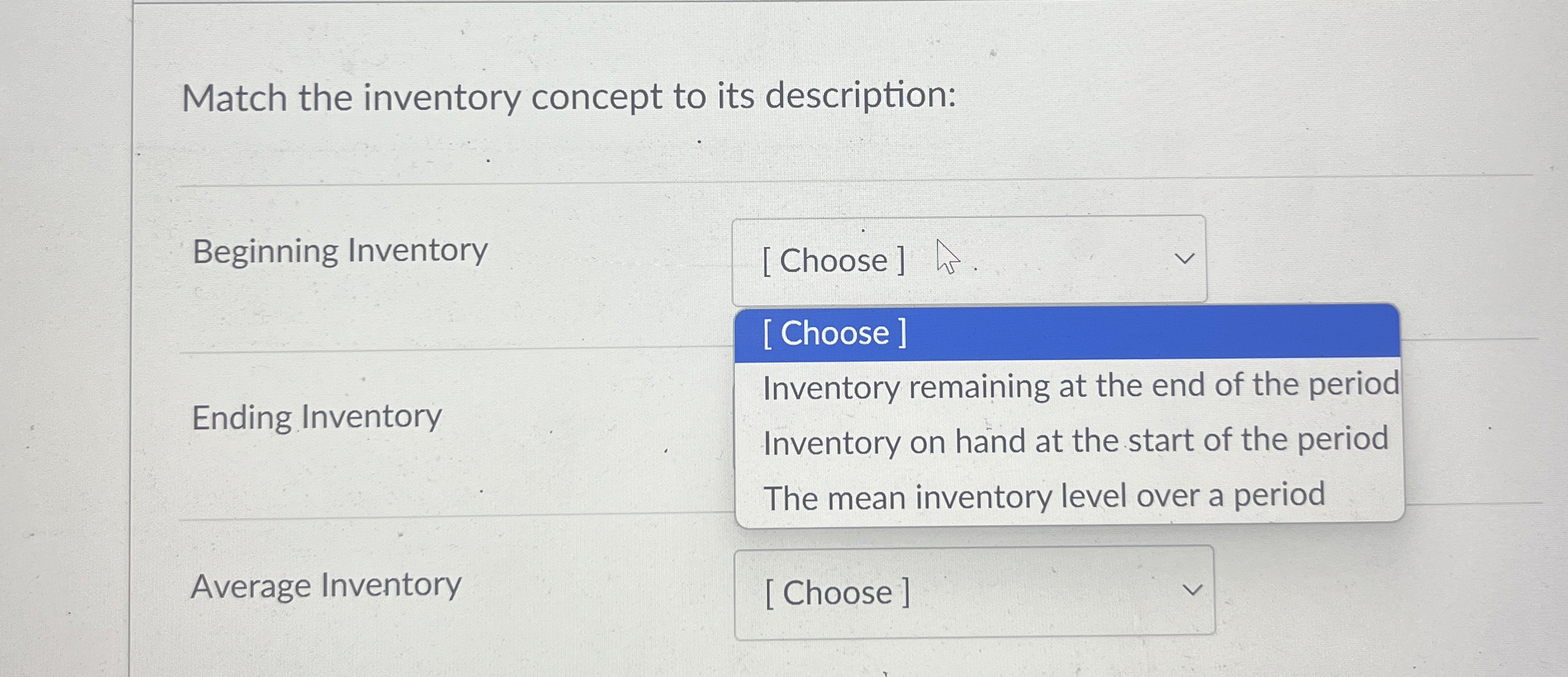Click the chevron on the Average Inventory selector
Image resolution: width=1568 pixels, height=677 pixels.
(1193, 590)
